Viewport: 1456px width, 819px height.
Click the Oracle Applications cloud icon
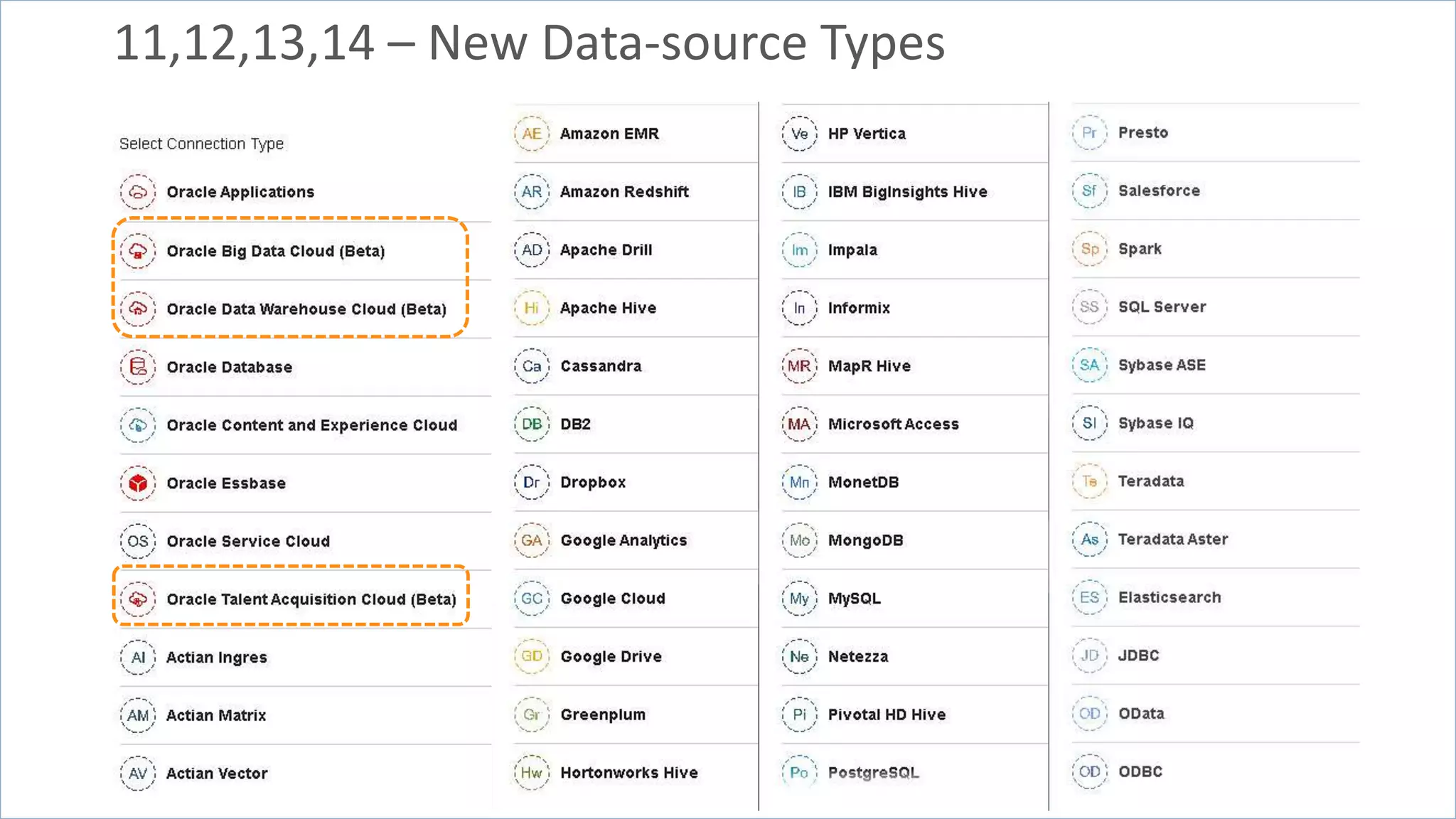point(138,192)
